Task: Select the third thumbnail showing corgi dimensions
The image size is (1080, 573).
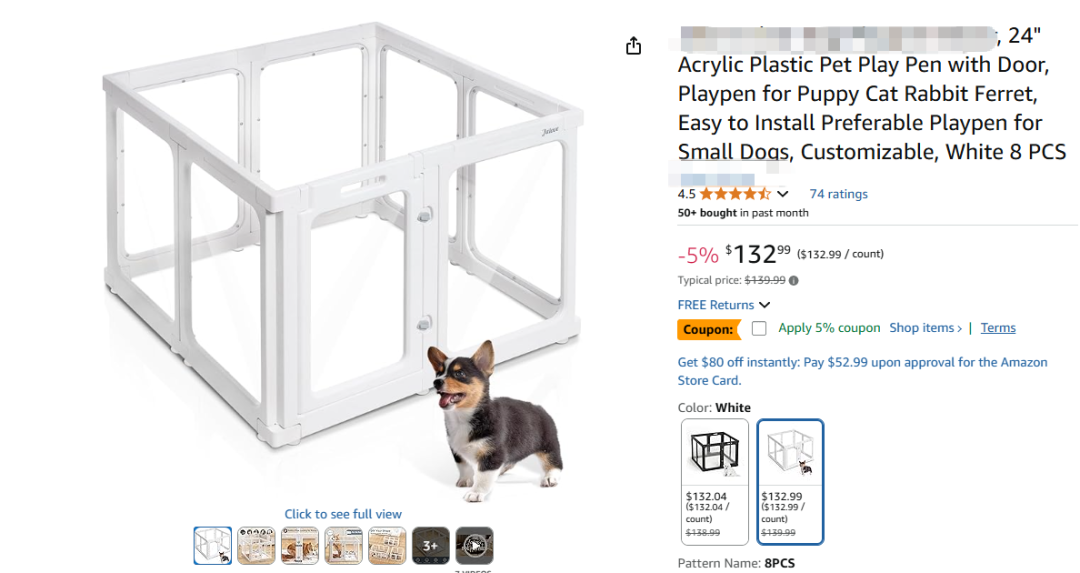Action: [x=300, y=546]
